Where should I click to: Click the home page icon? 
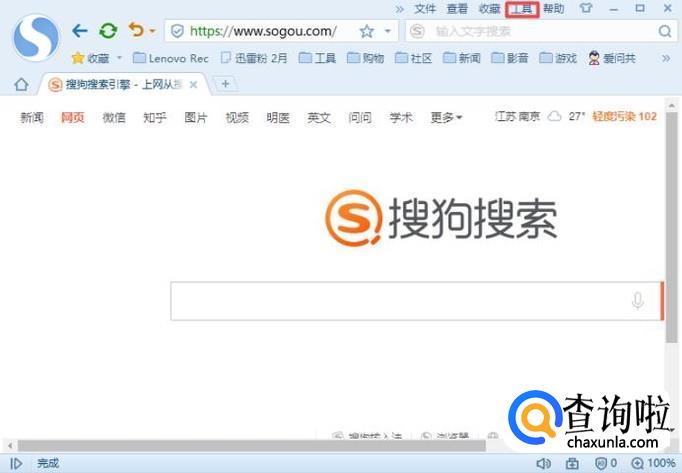click(21, 84)
